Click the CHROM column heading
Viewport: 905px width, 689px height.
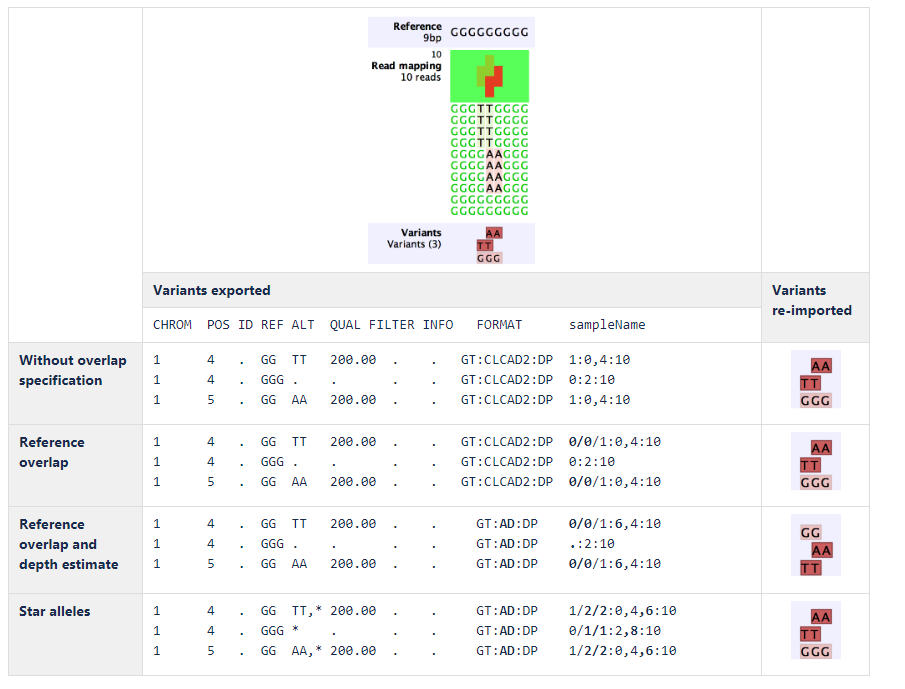[x=172, y=325]
